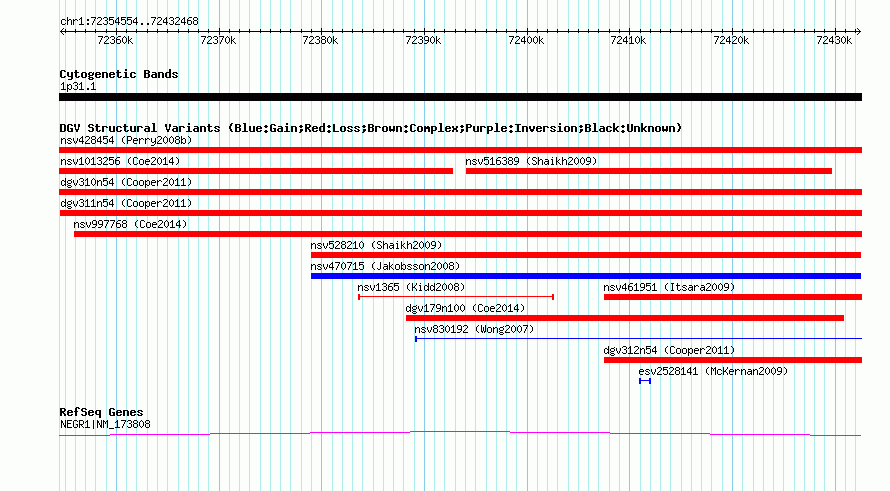The image size is (890, 491).
Task: Click the dgv311n54 (Cooper2011) loss bar
Action: (x=460, y=213)
